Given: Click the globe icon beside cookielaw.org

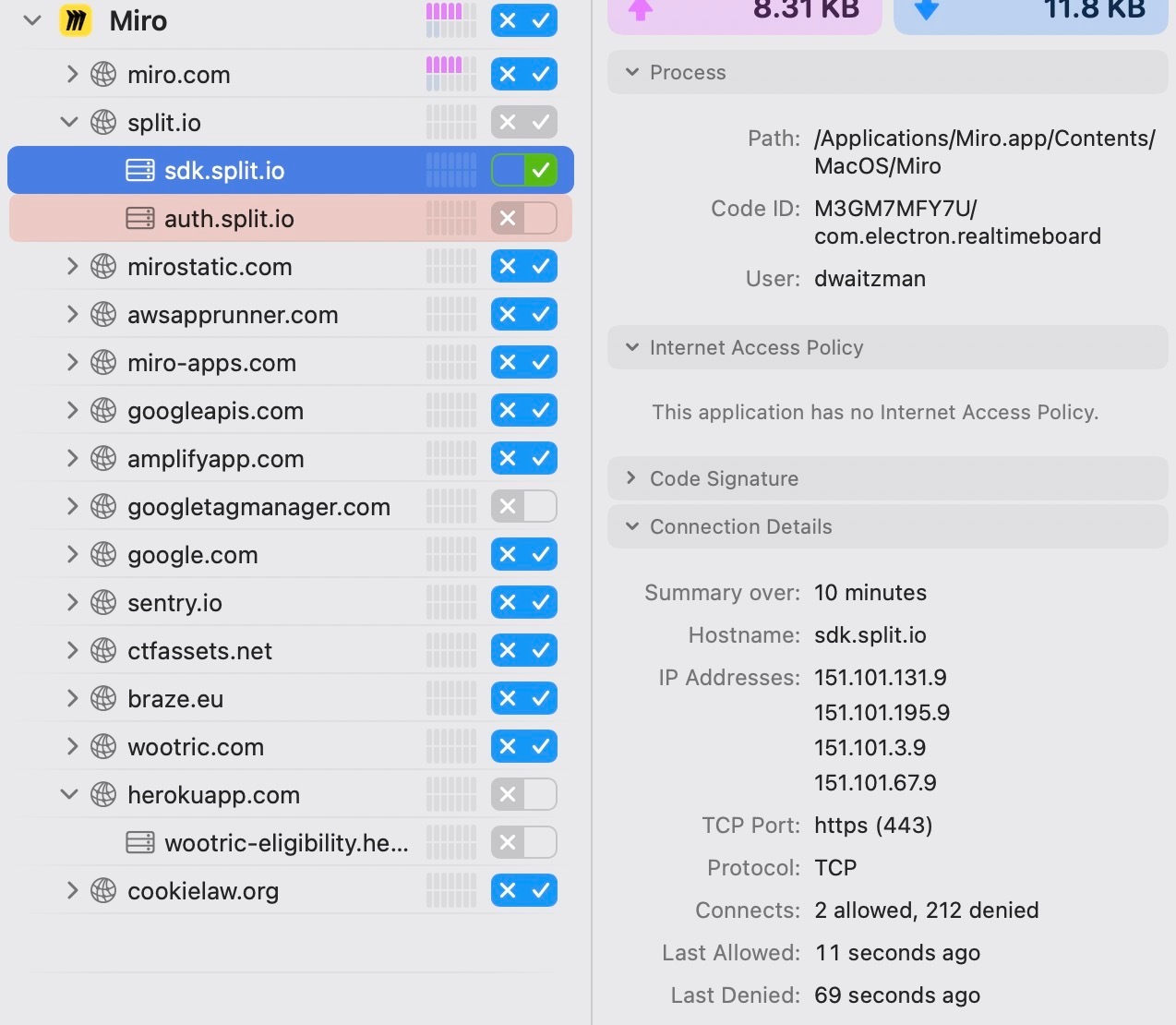Looking at the screenshot, I should 103,890.
